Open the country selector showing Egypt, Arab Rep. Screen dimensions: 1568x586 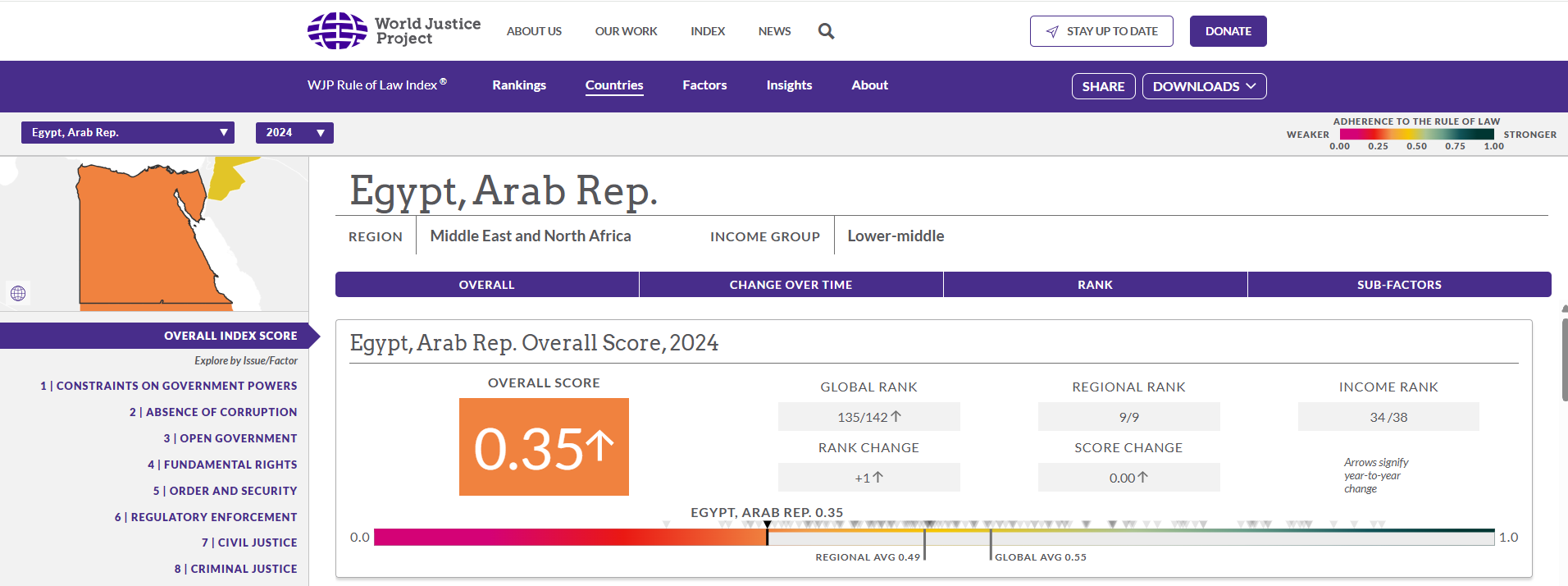(x=128, y=132)
